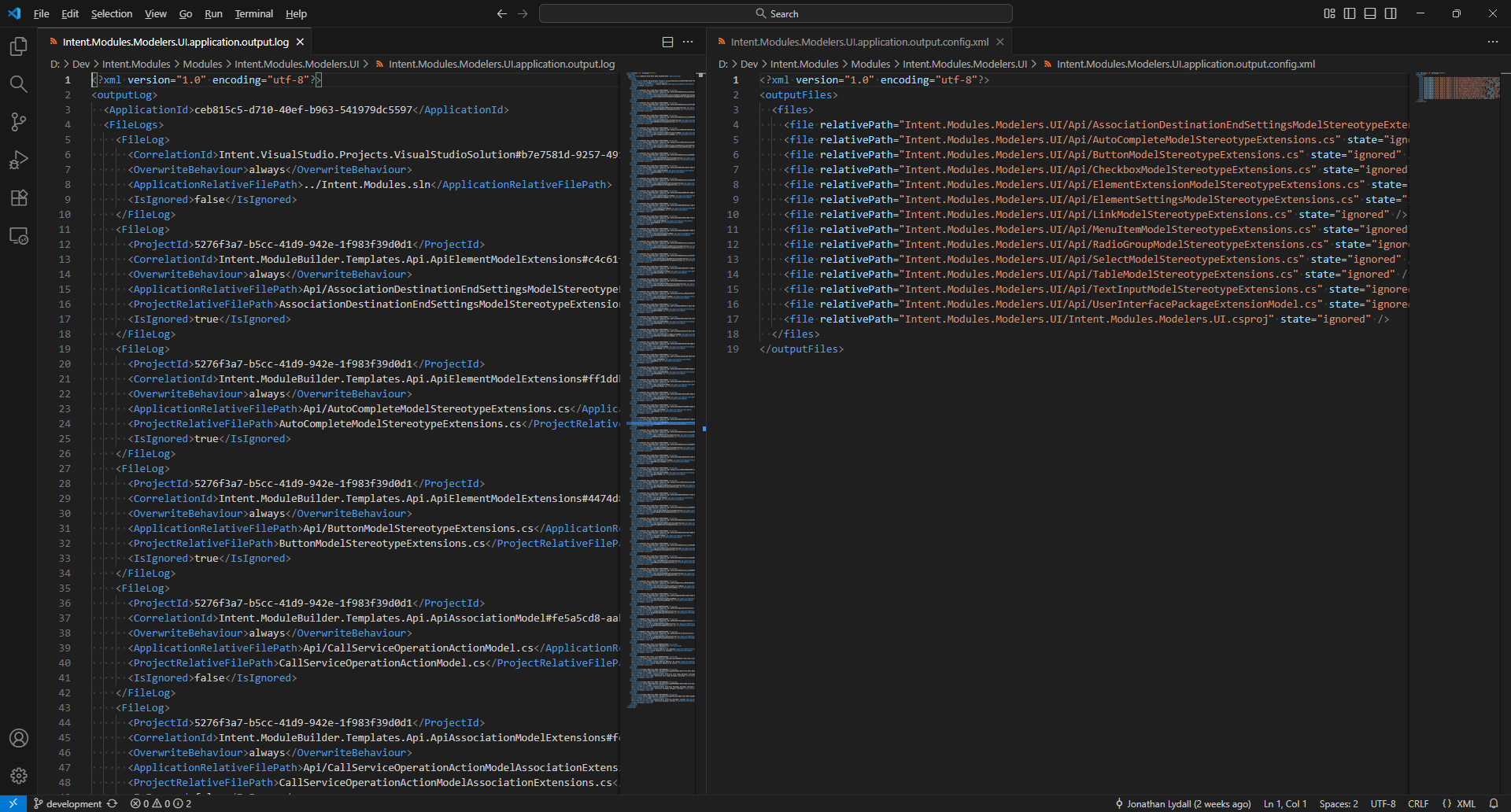This screenshot has height=812, width=1511.
Task: Toggle the secondary side bar visibility
Action: (x=1391, y=13)
